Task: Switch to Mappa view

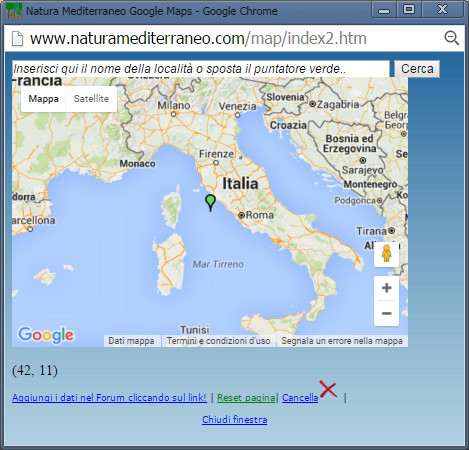Action: 43,99
